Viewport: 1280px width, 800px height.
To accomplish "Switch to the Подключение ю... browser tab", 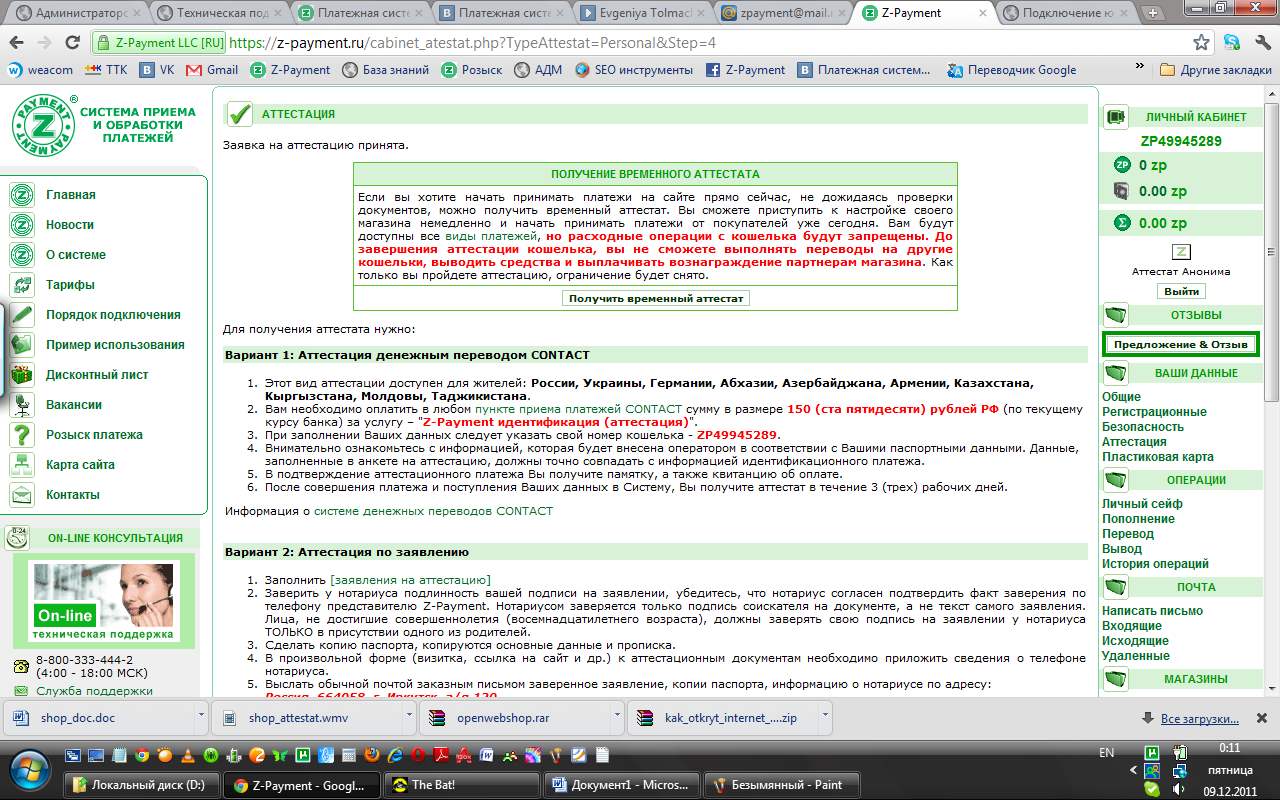I will [1066, 14].
